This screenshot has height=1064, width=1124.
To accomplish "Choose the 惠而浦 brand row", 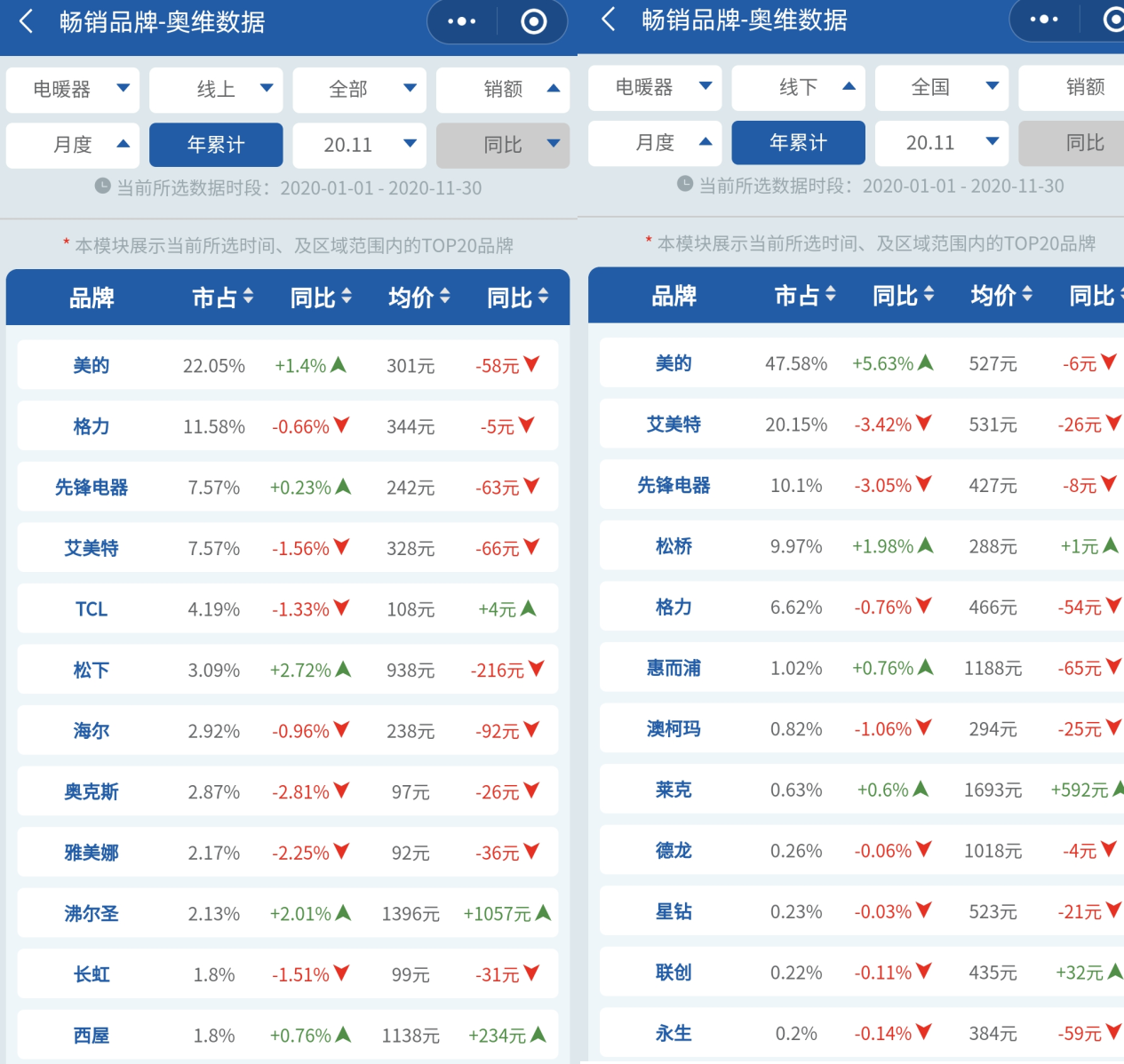I will click(862, 668).
